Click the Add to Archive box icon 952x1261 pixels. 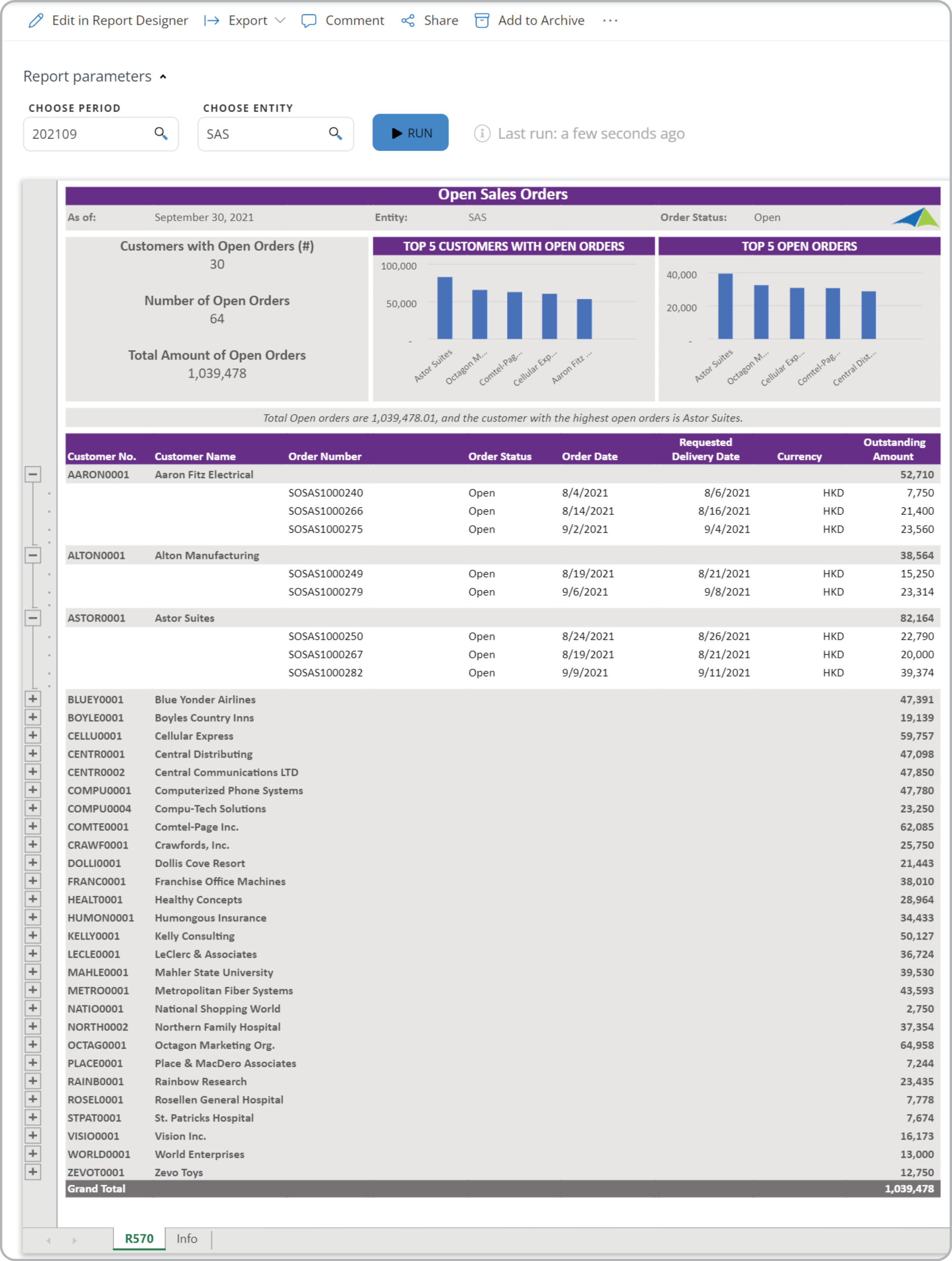(x=482, y=21)
